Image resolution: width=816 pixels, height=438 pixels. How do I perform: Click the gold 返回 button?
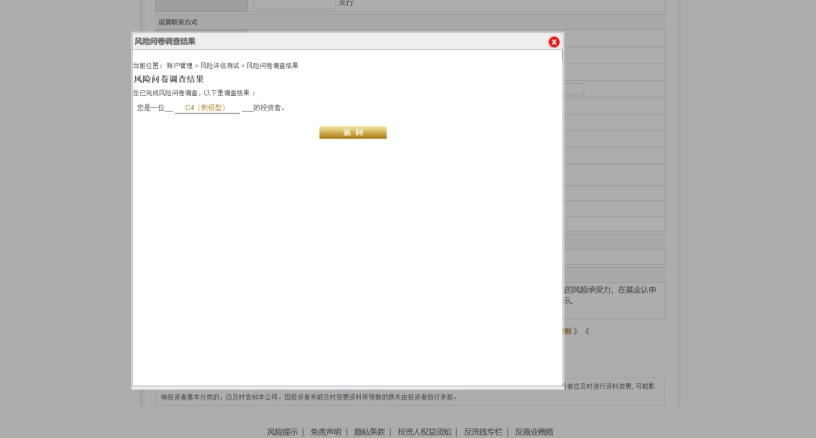pyautogui.click(x=352, y=132)
